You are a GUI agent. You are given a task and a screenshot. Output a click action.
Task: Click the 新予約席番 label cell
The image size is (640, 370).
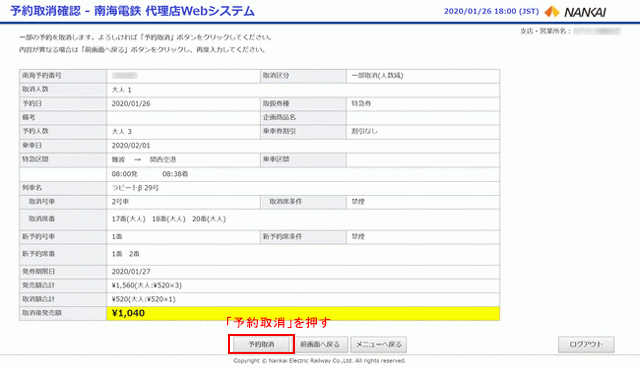pos(63,254)
